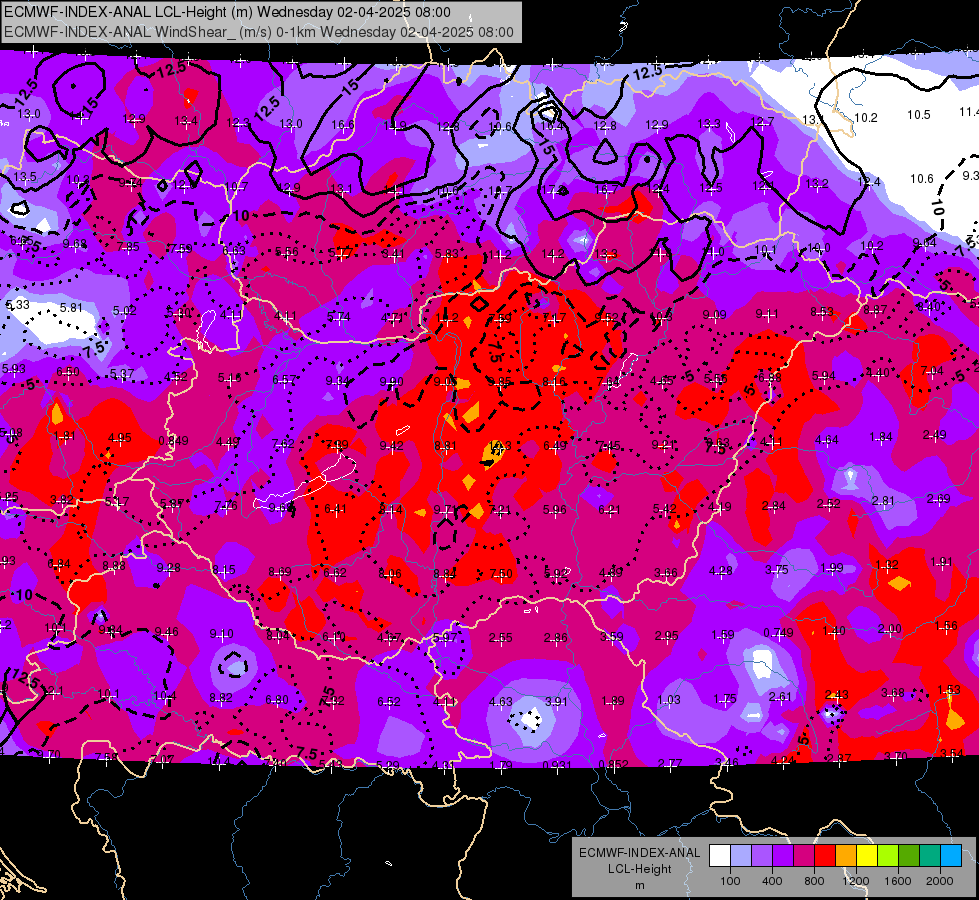Click the map value '8.53'
Screen dimensions: 979x900
pos(822,312)
